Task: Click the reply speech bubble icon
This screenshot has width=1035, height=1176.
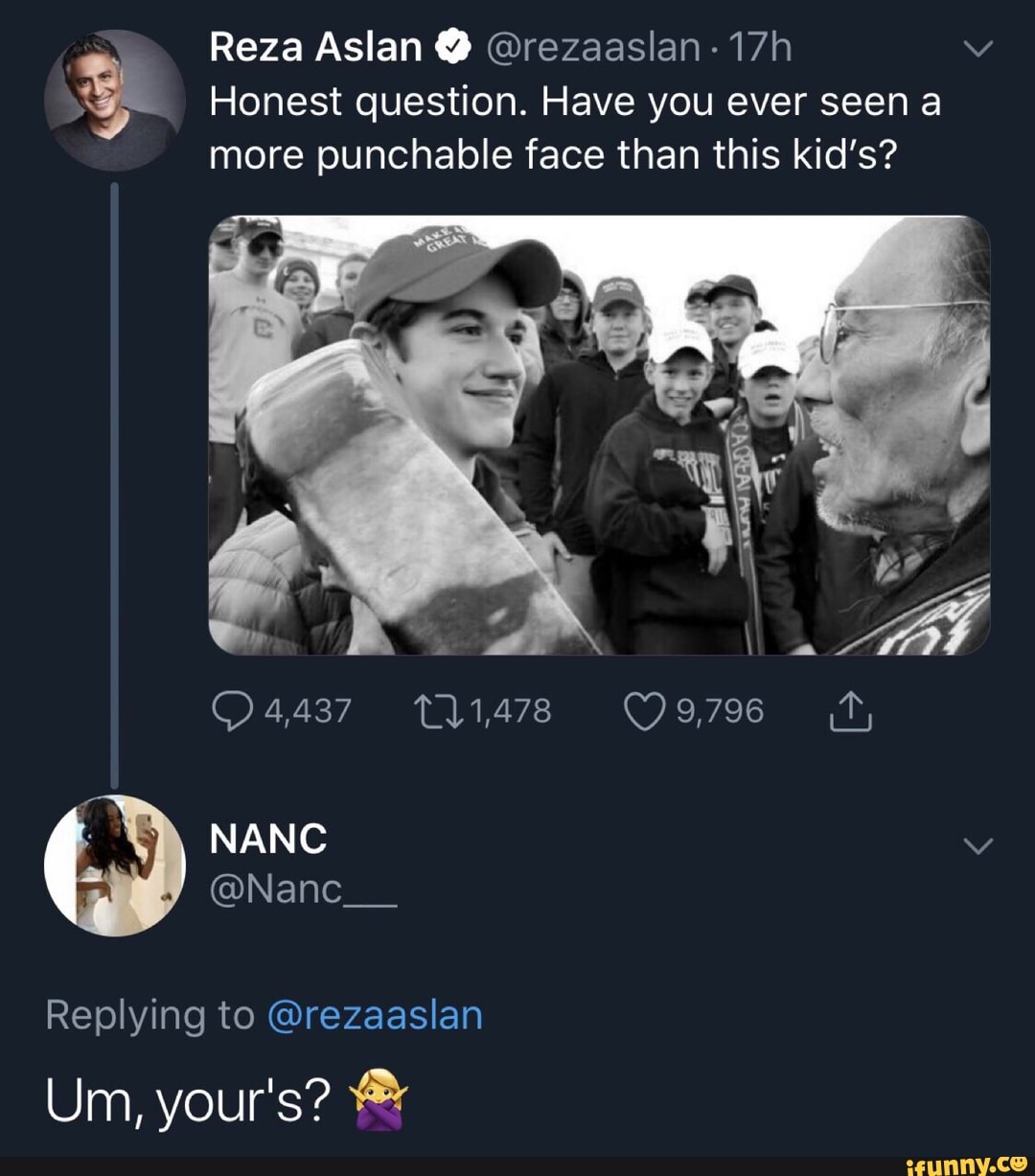Action: click(230, 712)
